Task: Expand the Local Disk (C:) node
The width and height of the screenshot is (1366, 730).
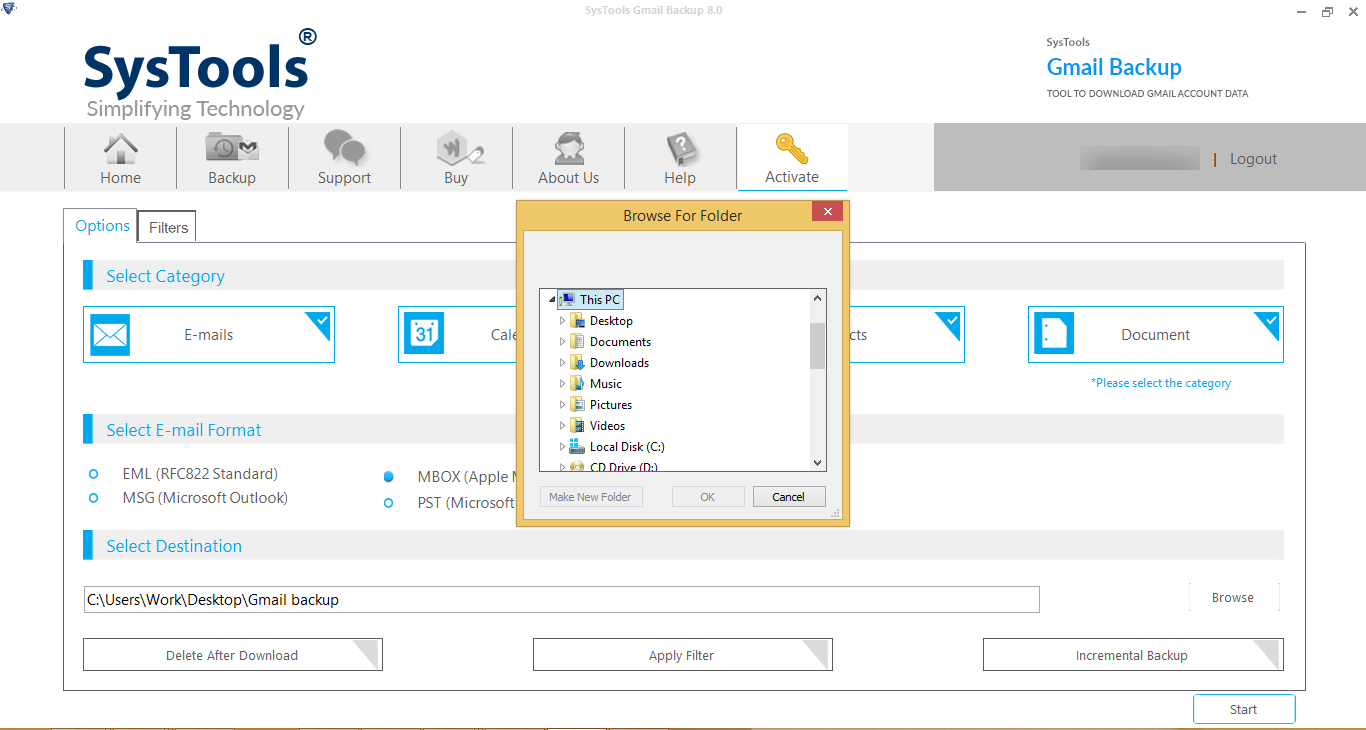Action: coord(562,447)
